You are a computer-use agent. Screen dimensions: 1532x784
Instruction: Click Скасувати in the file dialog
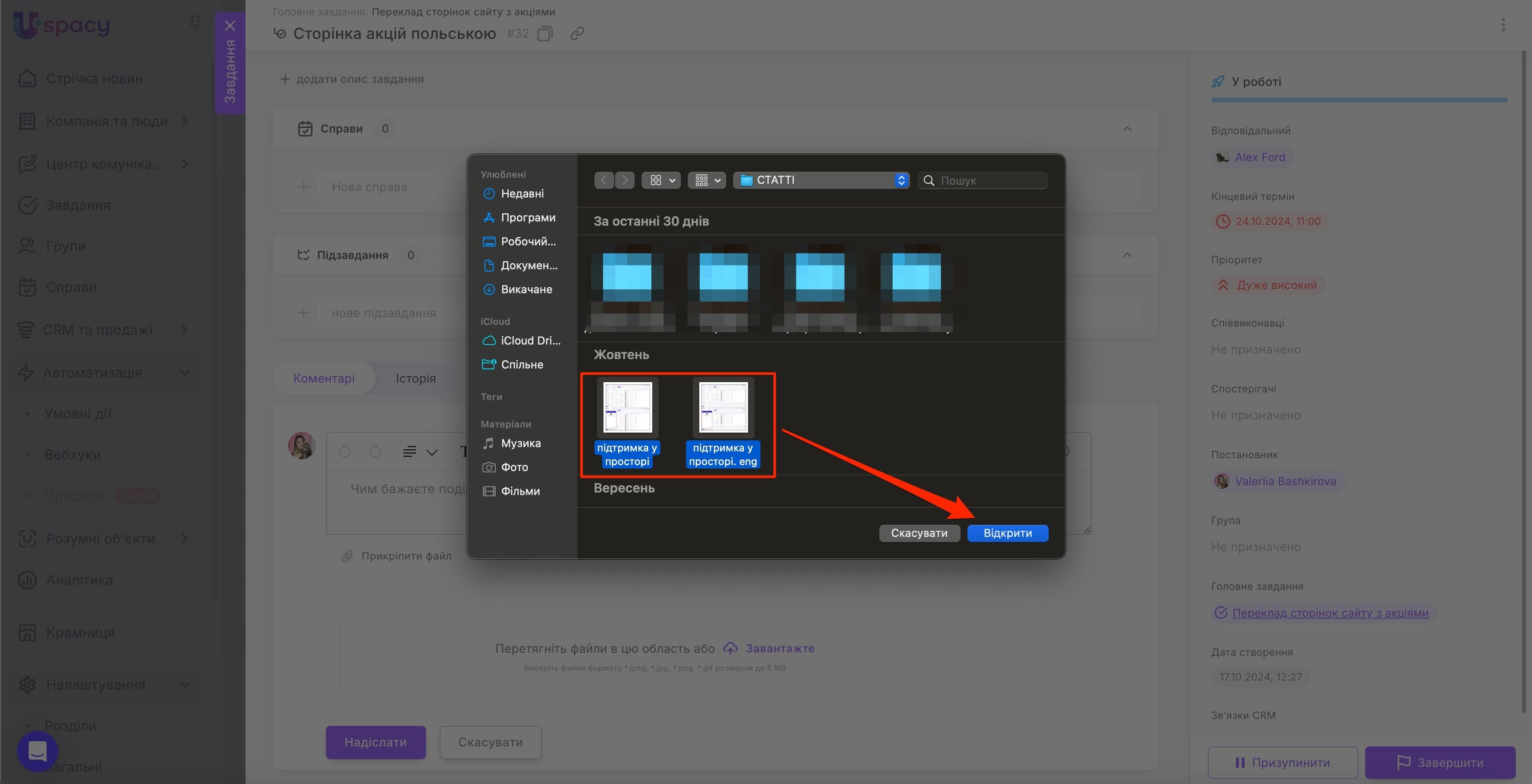click(919, 533)
